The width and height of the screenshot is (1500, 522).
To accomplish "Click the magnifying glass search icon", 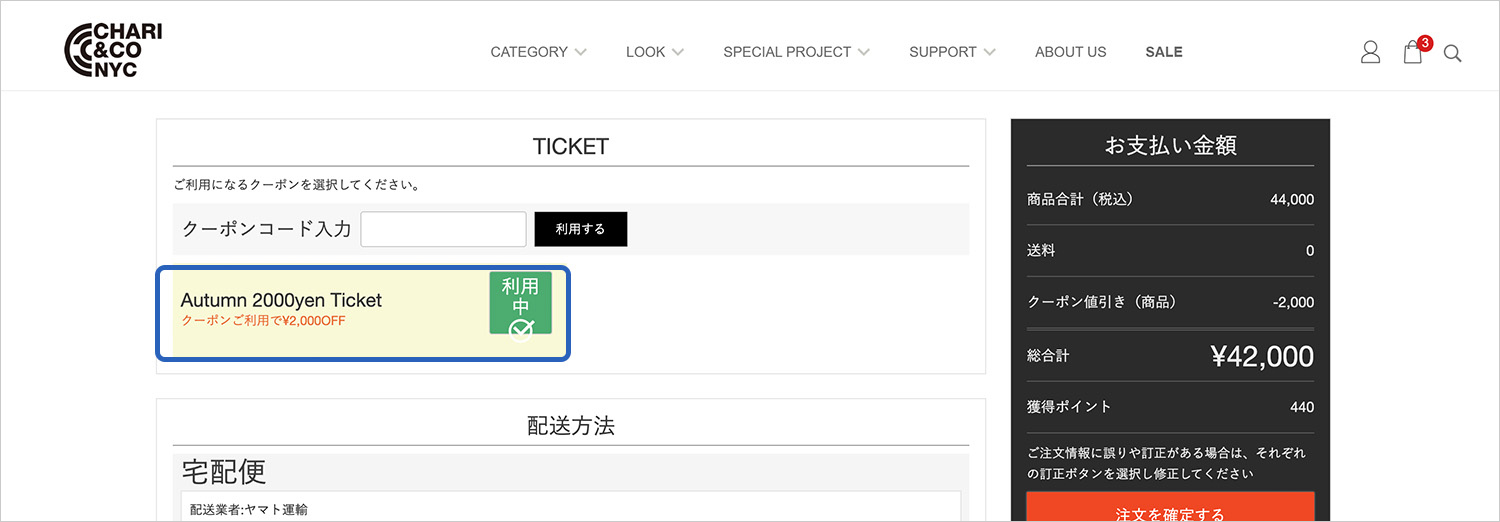I will pos(1453,54).
